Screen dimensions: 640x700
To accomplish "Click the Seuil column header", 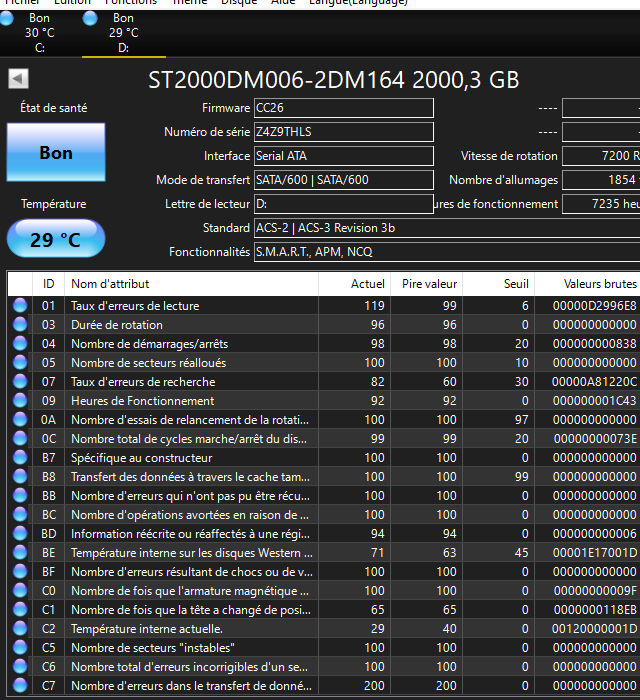I will tap(499, 284).
